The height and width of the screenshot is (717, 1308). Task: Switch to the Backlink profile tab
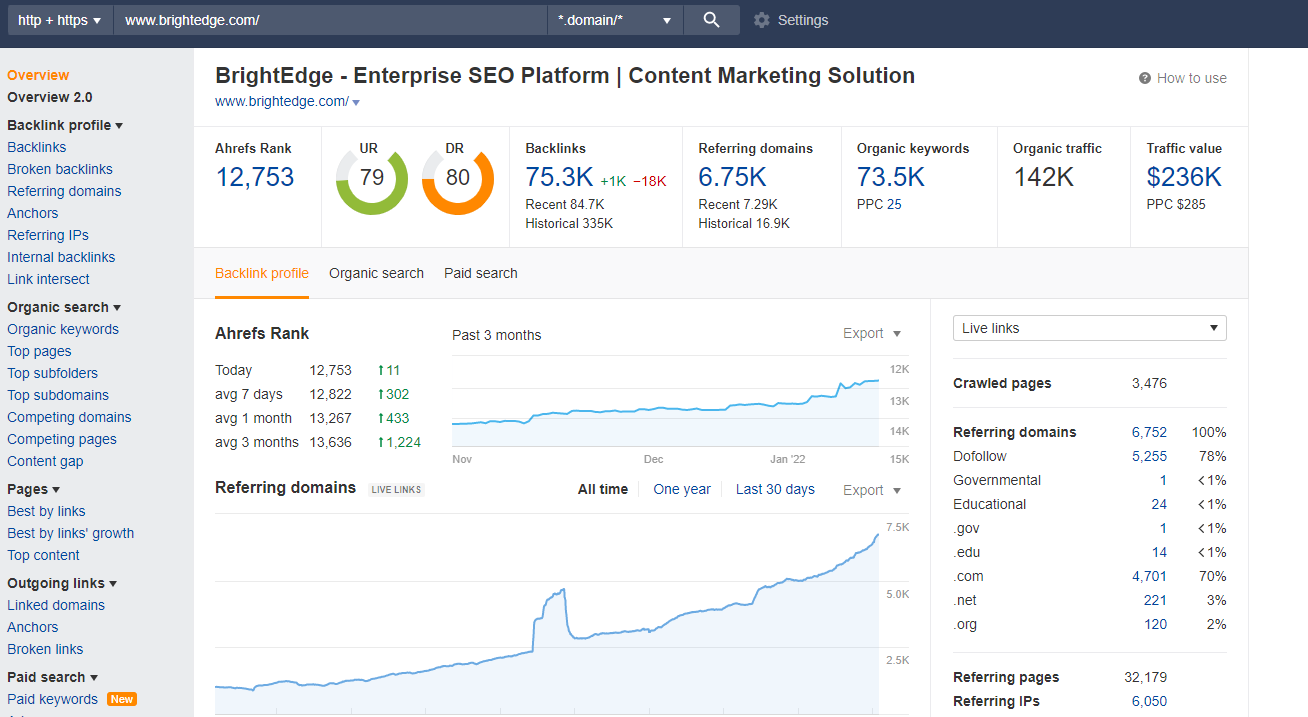click(x=262, y=273)
